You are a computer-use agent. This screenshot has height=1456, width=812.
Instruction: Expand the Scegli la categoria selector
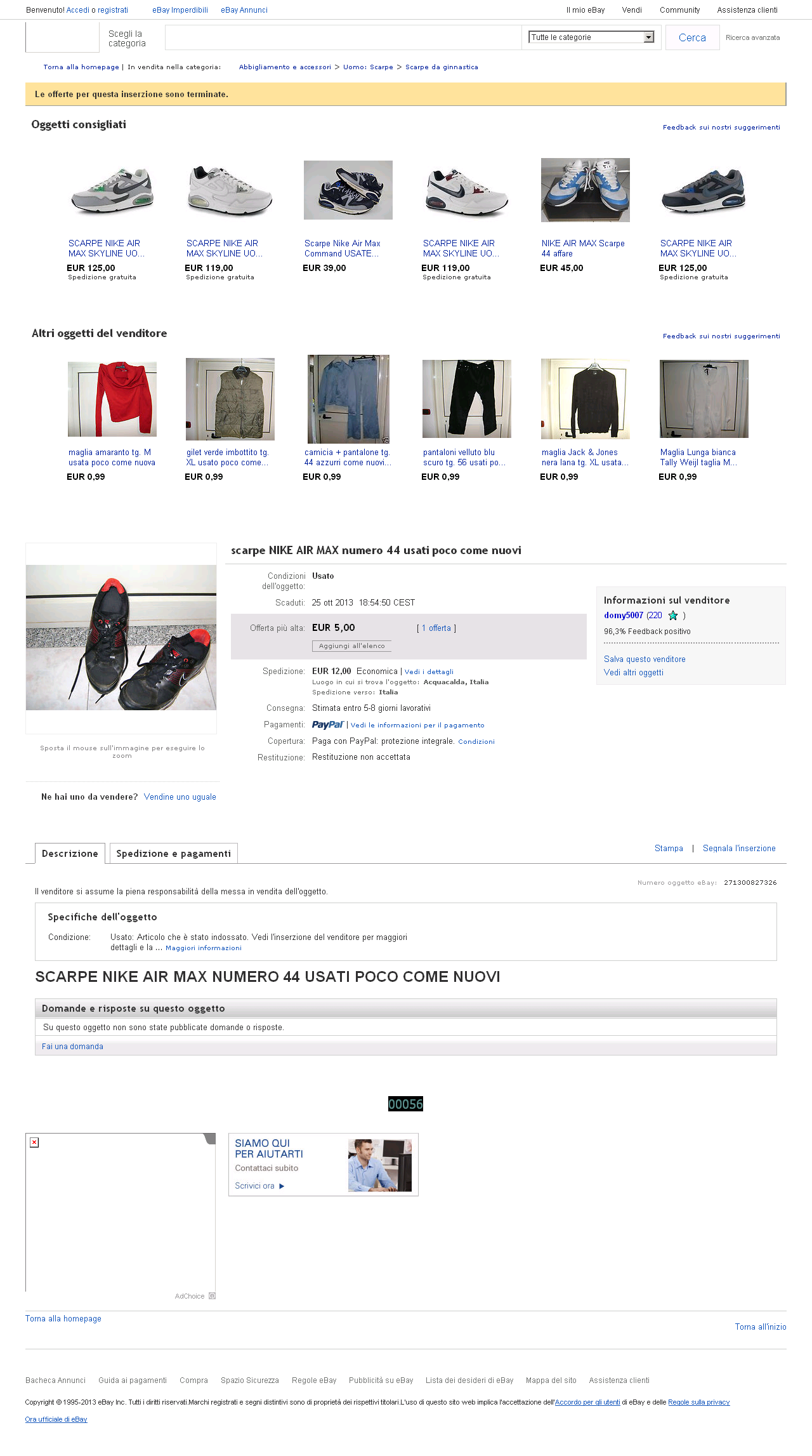pyautogui.click(x=127, y=38)
